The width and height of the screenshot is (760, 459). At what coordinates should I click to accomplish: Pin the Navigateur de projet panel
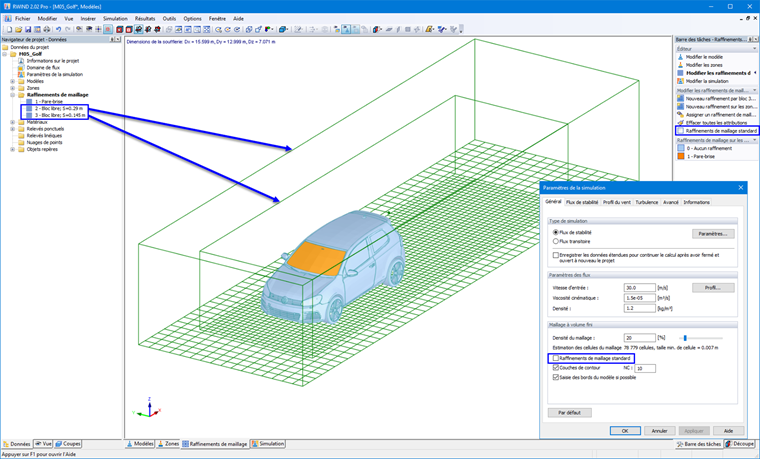click(x=112, y=39)
